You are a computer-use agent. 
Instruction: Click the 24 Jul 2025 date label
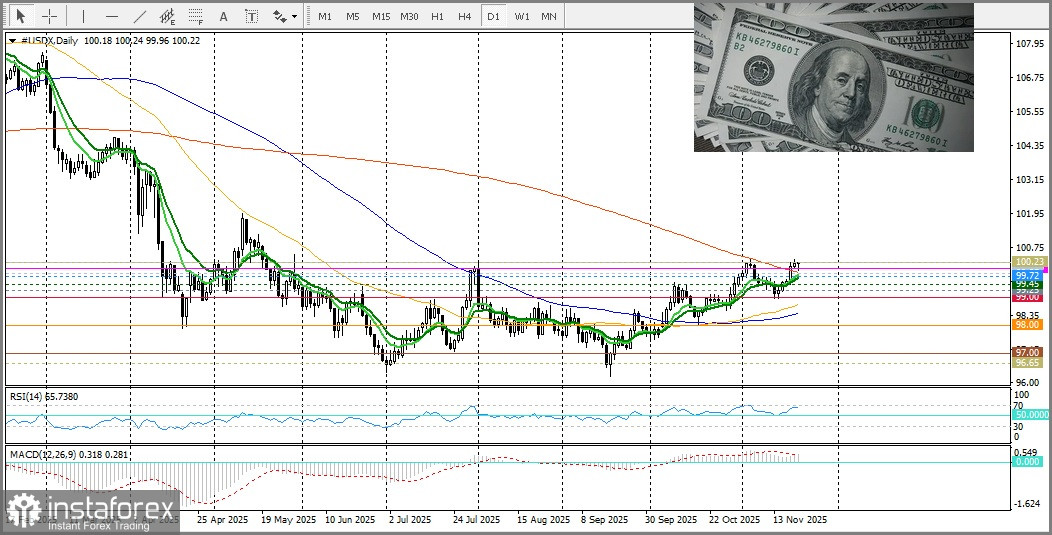click(476, 520)
